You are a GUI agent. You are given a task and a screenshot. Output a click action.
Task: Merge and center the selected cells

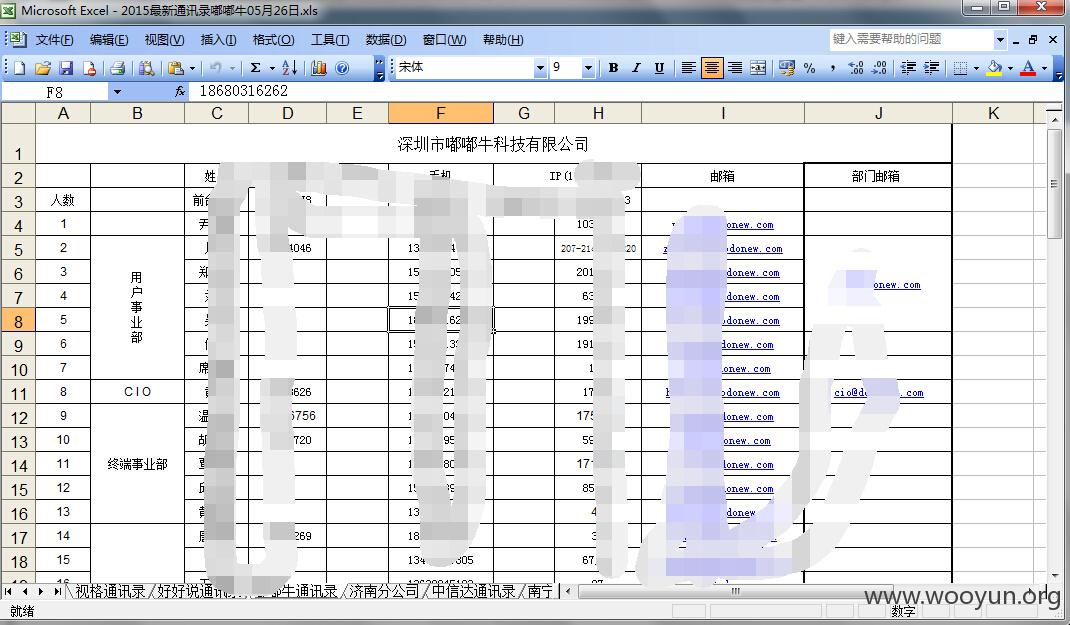(758, 68)
